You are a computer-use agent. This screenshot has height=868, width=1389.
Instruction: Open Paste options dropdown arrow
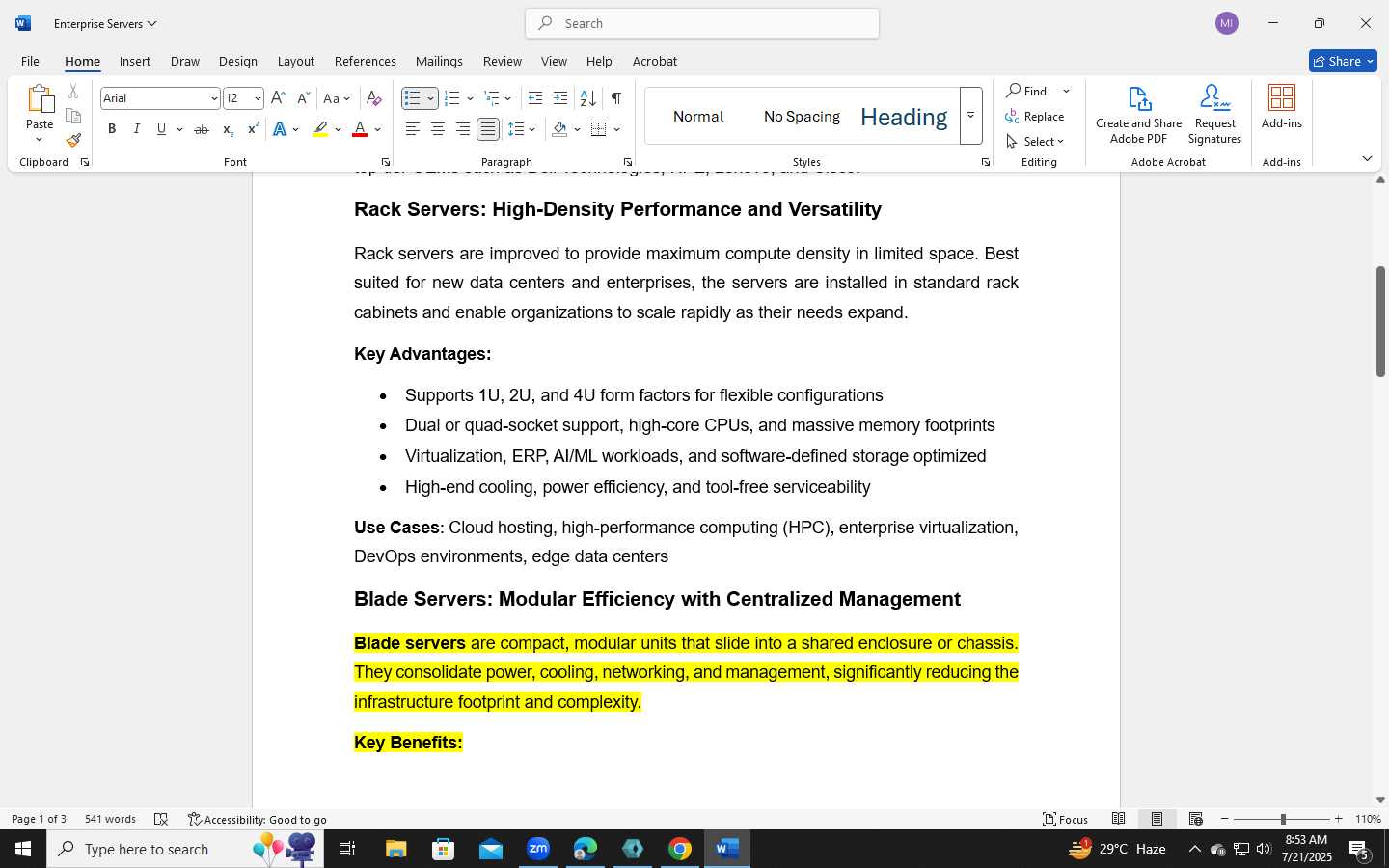click(40, 140)
